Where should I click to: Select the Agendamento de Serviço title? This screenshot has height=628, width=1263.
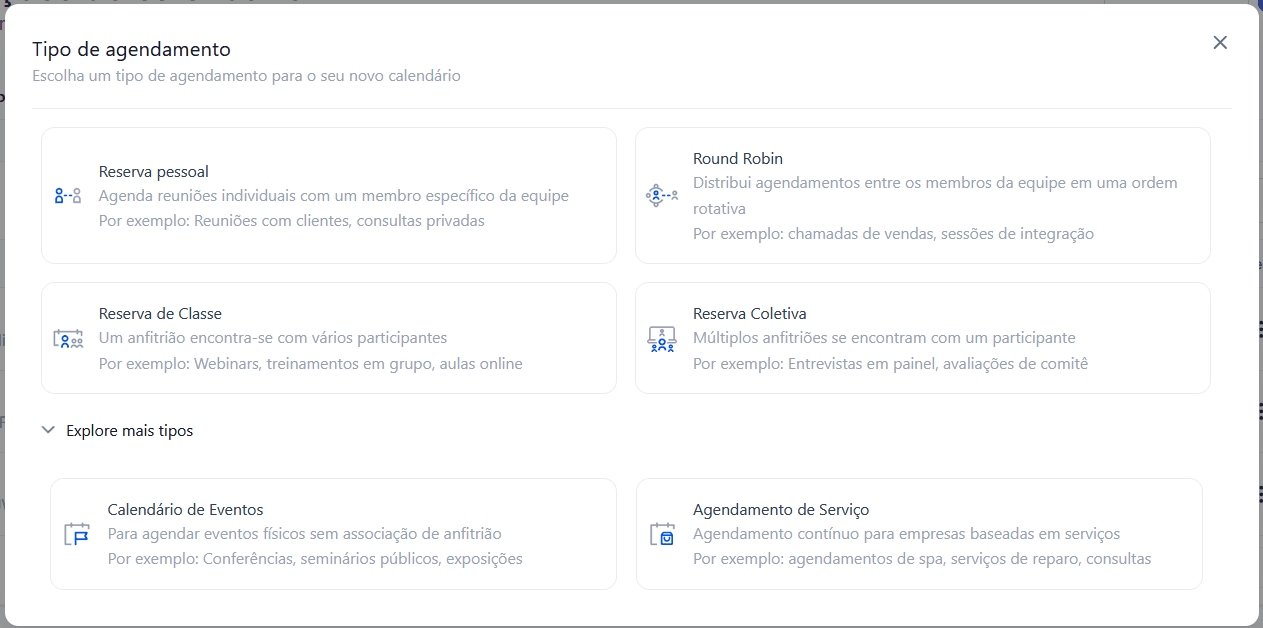[x=781, y=510]
